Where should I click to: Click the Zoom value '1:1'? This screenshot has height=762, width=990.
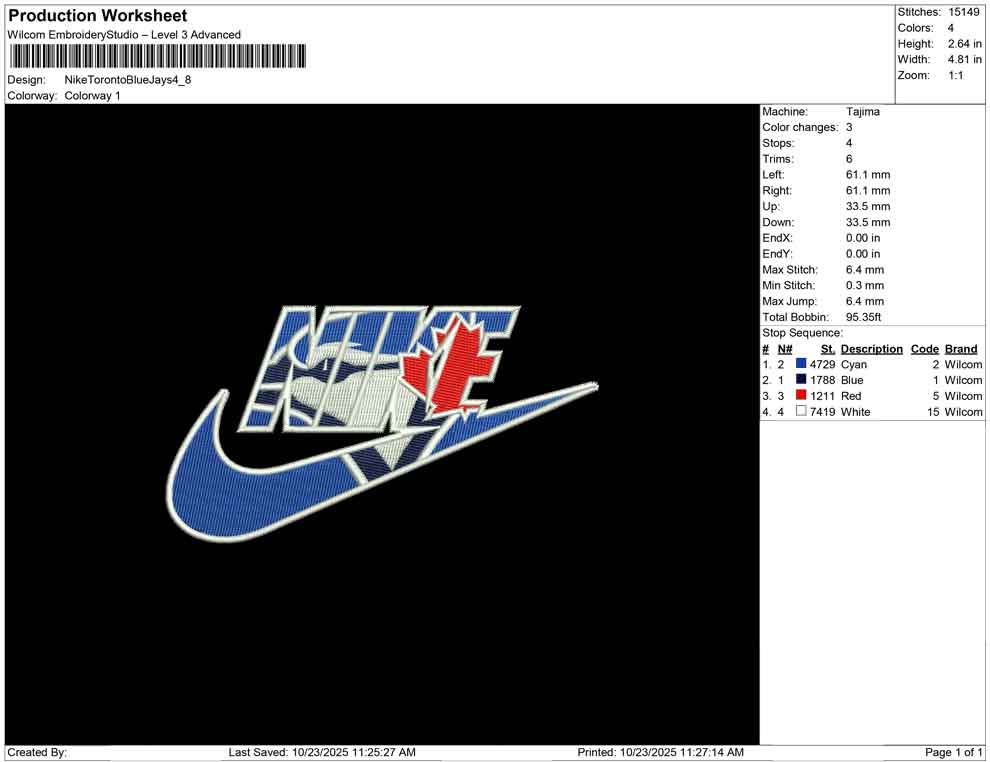(956, 75)
